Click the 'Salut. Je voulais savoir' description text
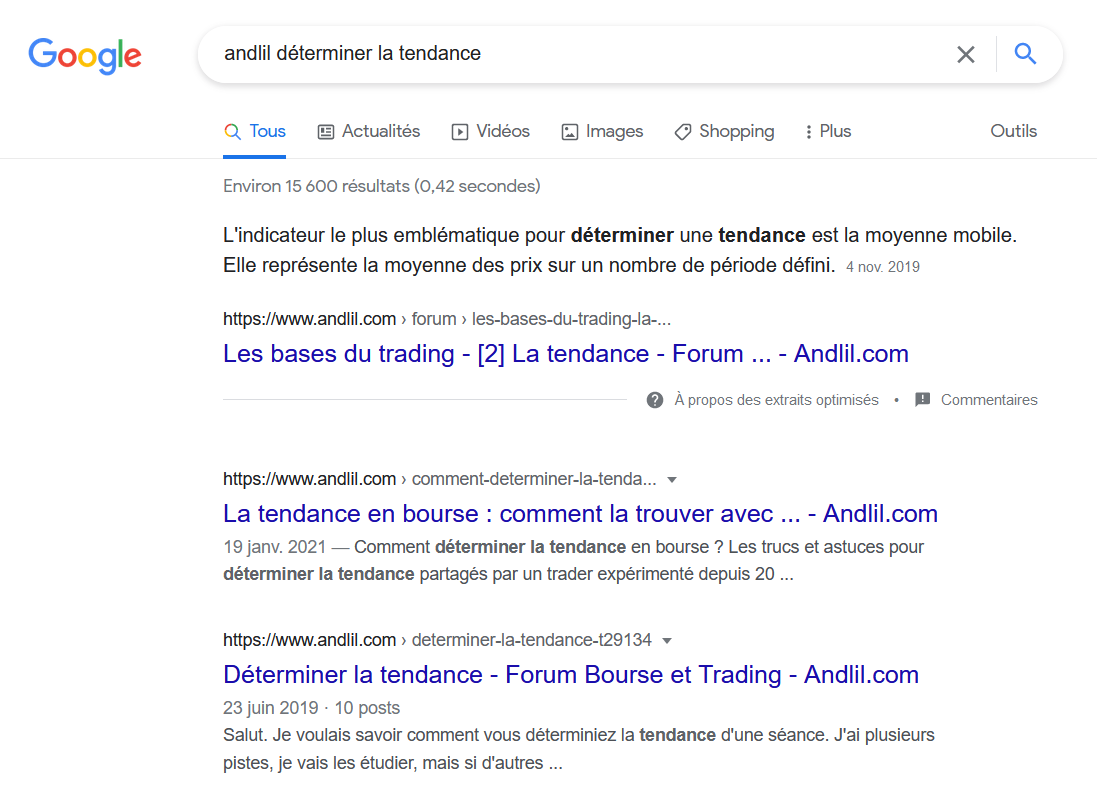Screen dimensions: 1097x800 (579, 749)
